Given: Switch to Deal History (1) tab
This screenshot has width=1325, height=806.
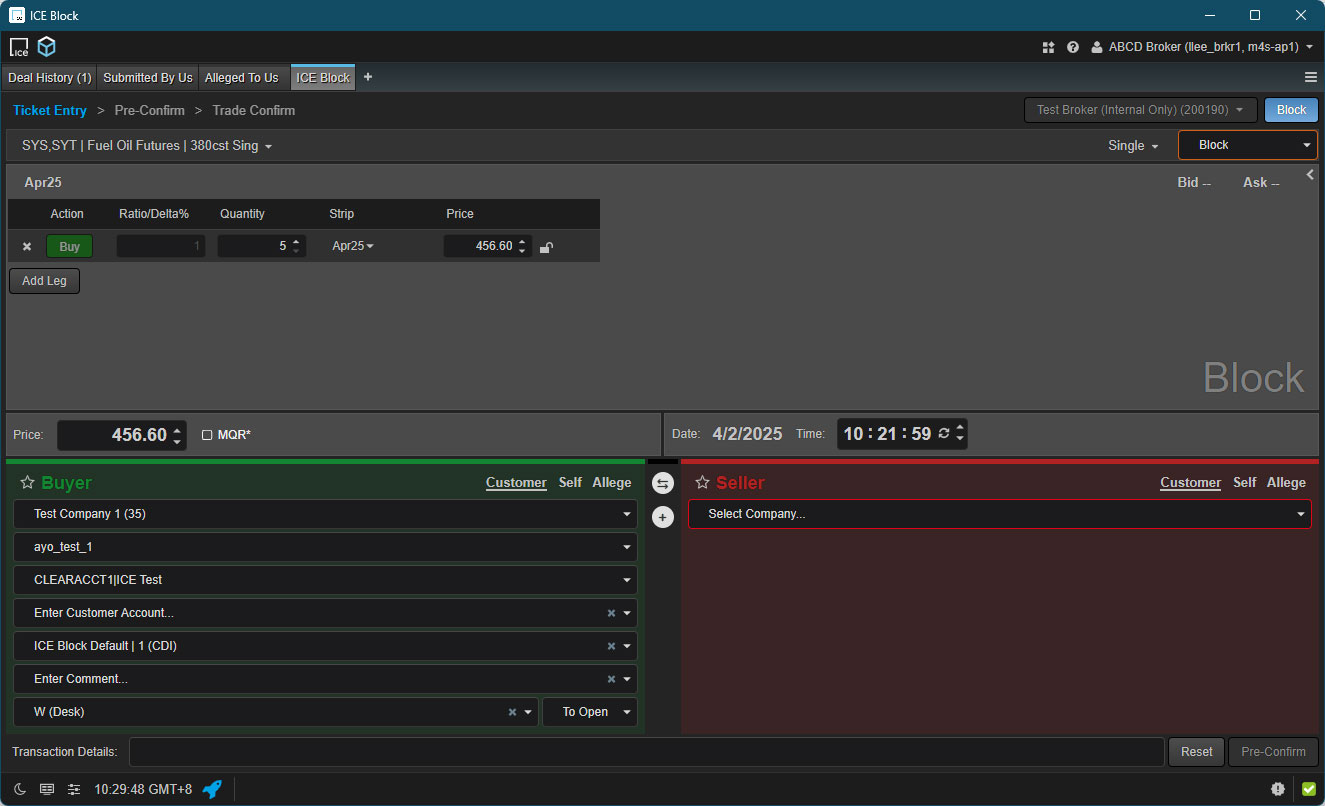Looking at the screenshot, I should tap(50, 77).
